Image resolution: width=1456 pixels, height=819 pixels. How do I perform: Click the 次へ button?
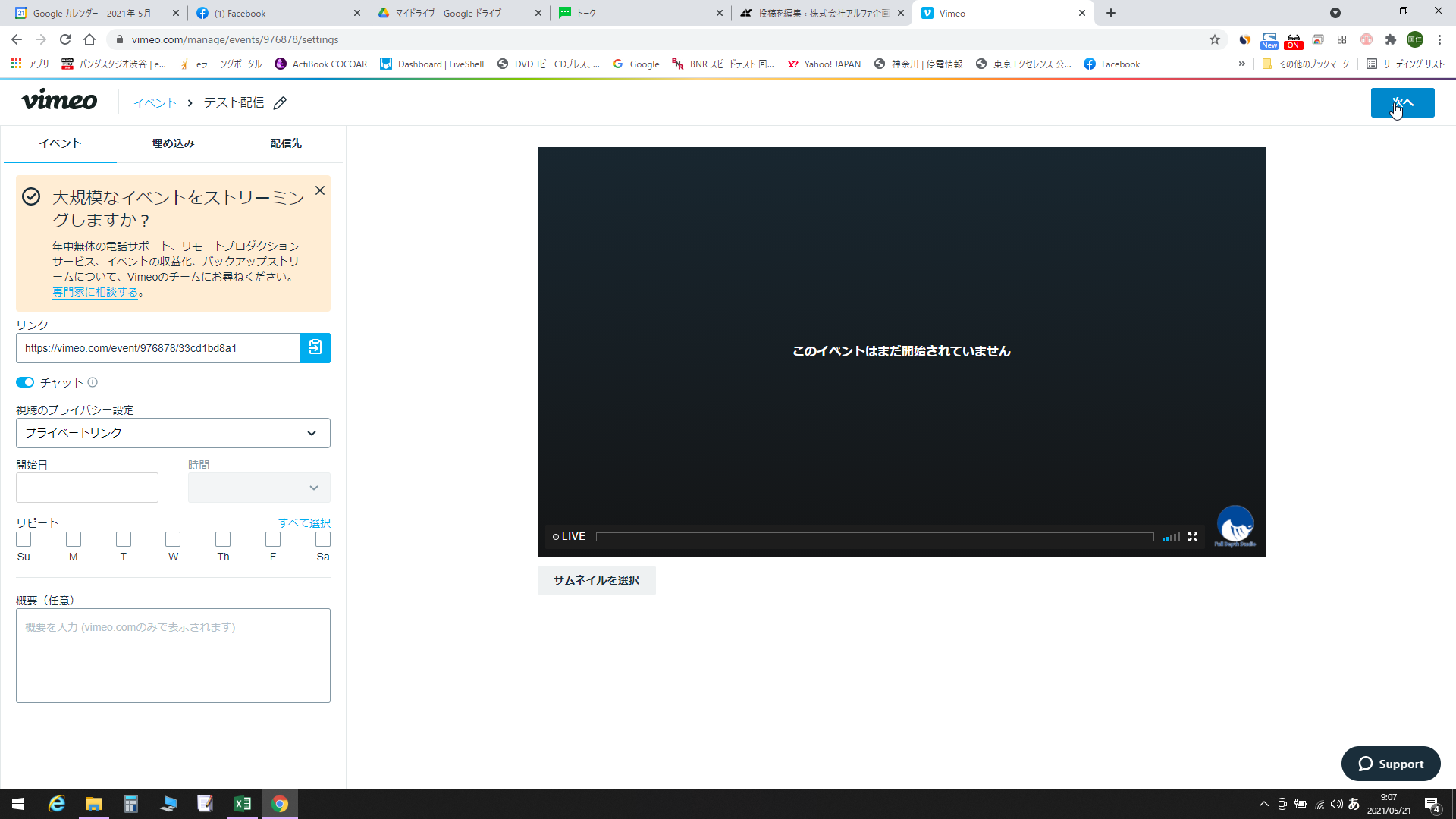point(1402,103)
